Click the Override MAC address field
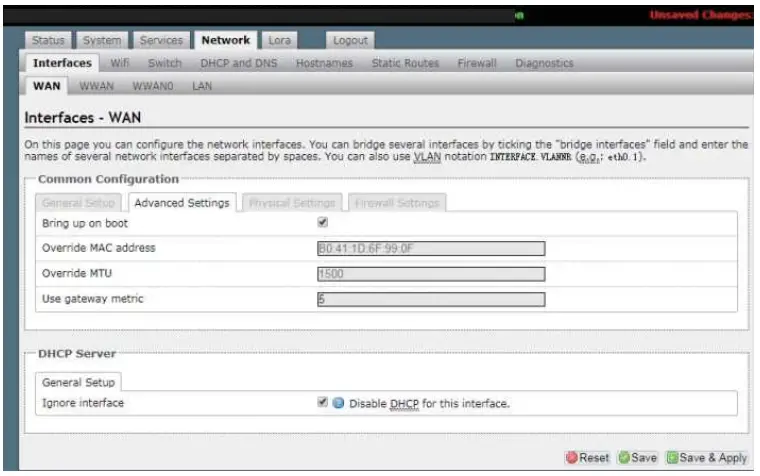 pos(431,249)
